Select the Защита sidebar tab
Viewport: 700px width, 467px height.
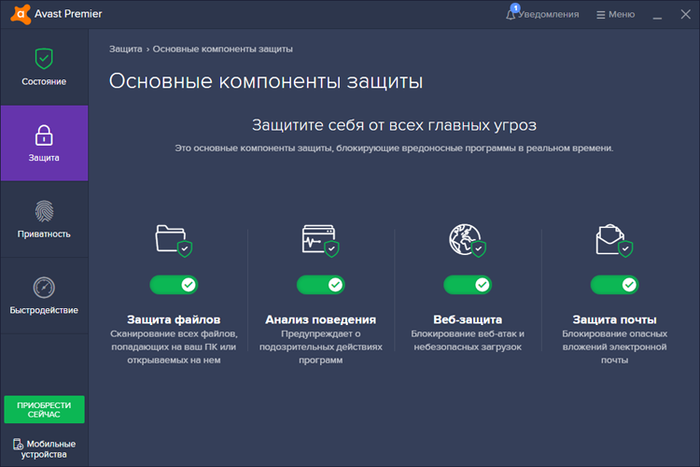point(44,143)
